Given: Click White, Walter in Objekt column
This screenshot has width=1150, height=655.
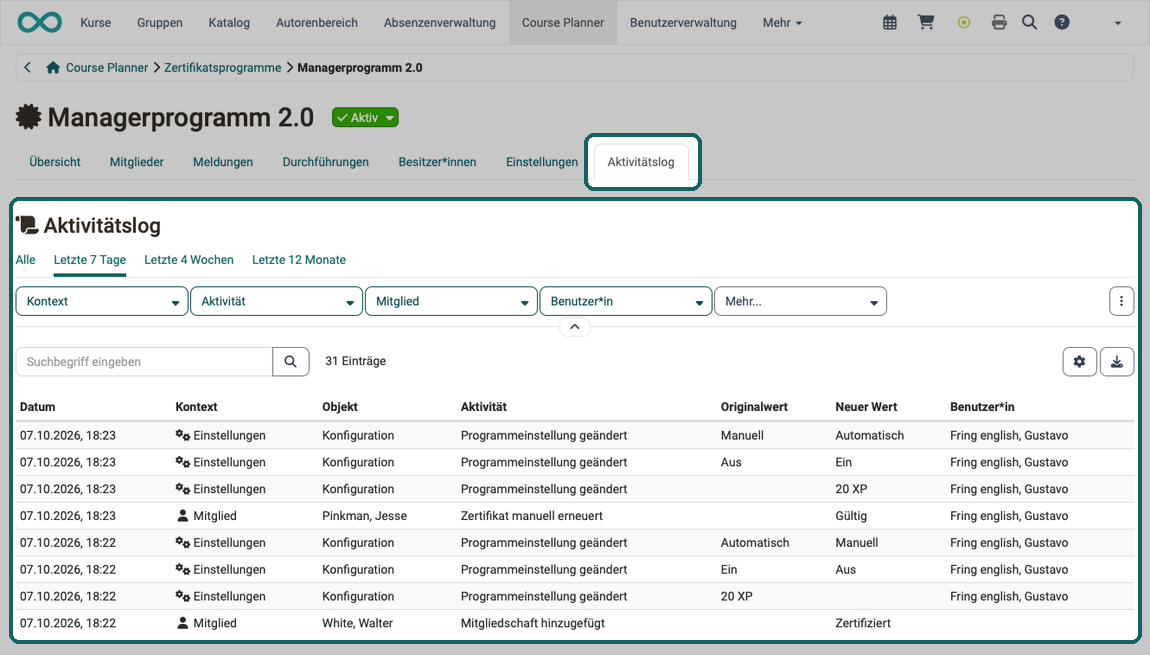Looking at the screenshot, I should tap(357, 623).
